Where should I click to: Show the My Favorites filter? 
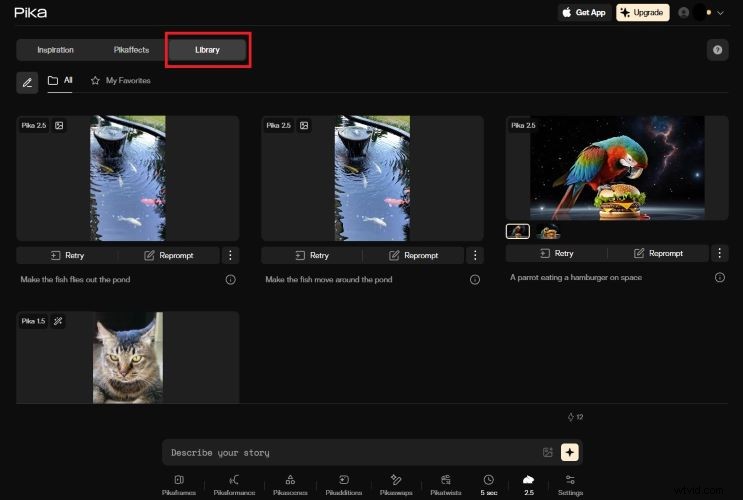[x=120, y=81]
